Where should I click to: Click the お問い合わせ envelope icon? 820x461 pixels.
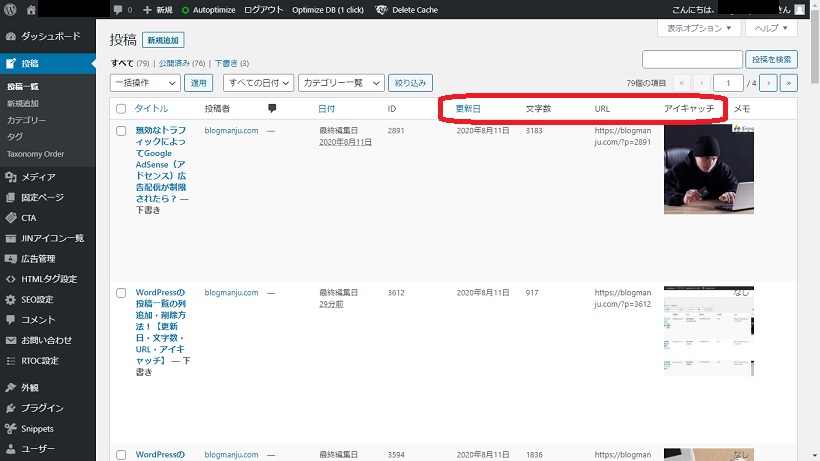(x=10, y=340)
